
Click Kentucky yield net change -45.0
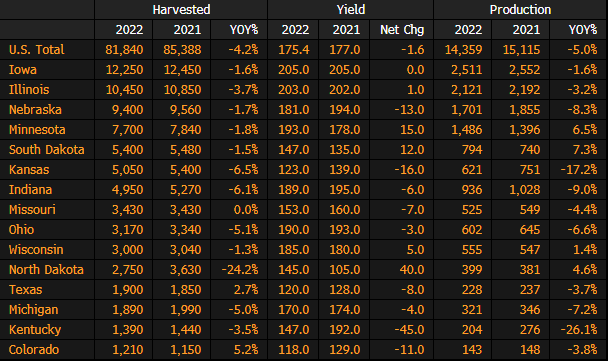[x=409, y=330]
